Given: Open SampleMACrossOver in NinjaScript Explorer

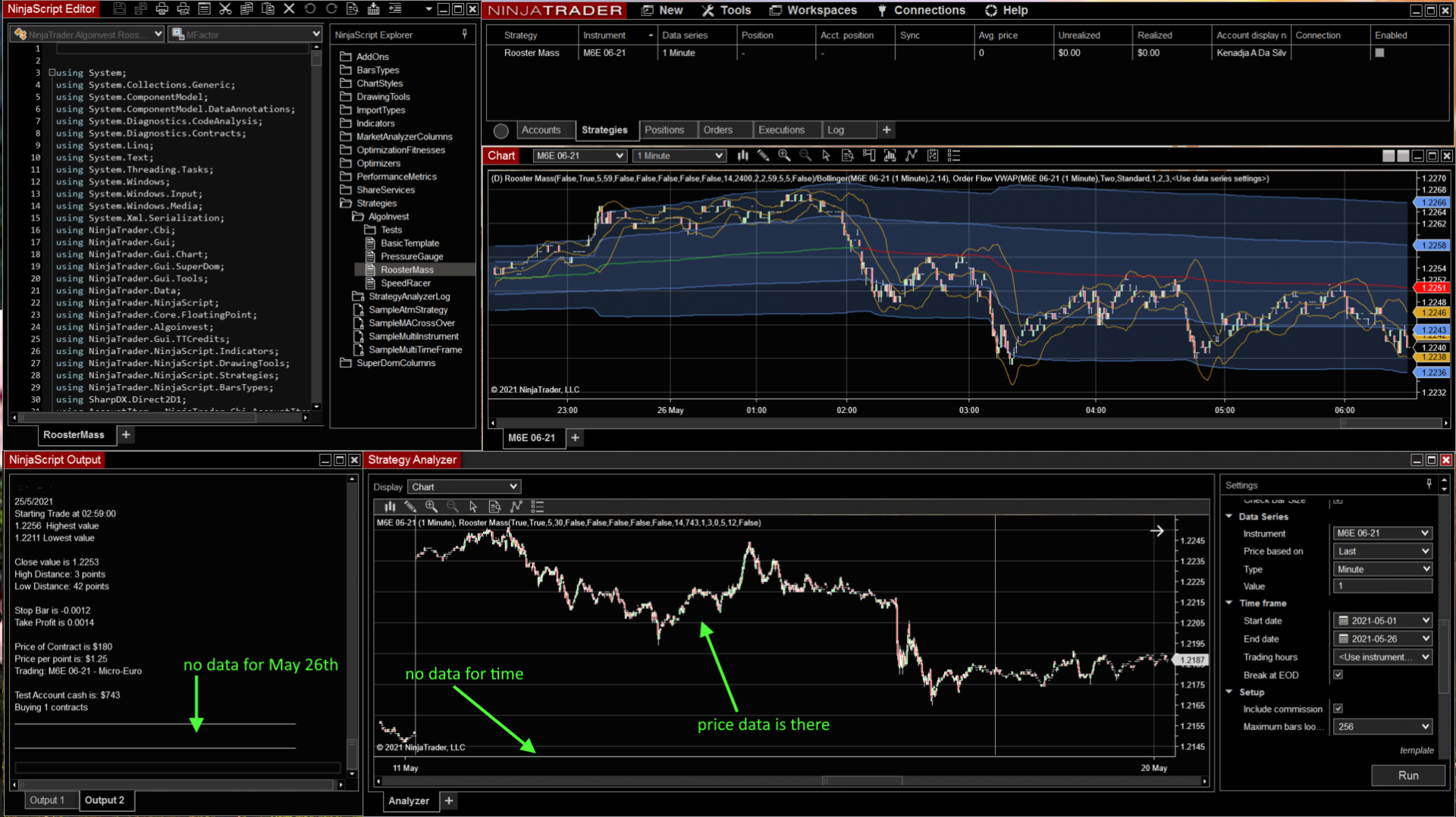Looking at the screenshot, I should click(412, 323).
